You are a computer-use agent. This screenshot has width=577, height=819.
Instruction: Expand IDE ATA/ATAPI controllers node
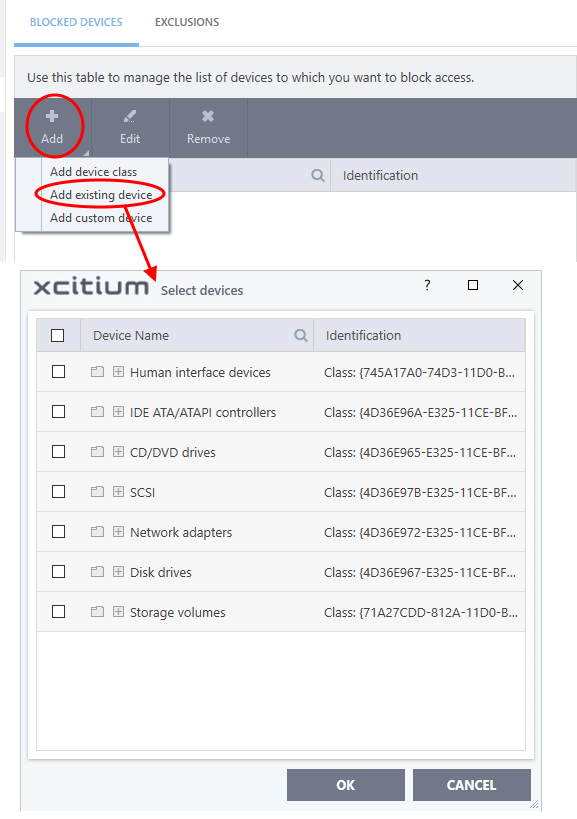pos(119,412)
